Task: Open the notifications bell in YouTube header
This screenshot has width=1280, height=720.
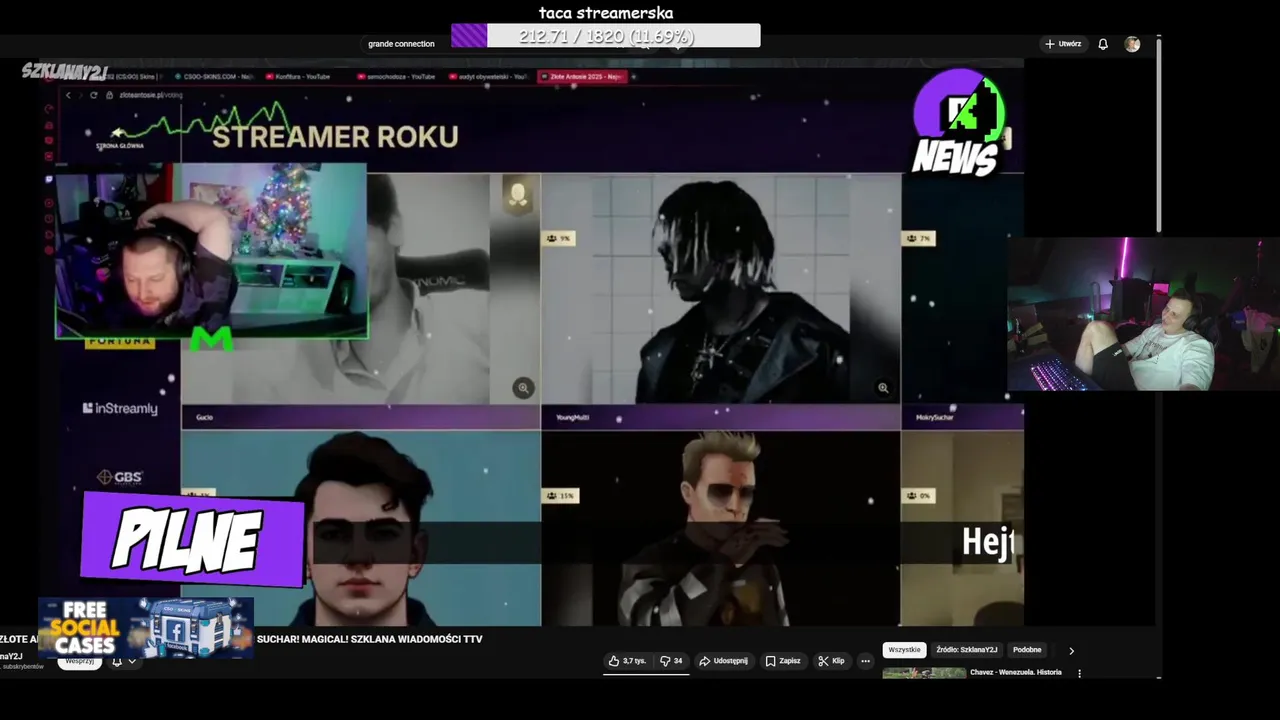Action: 1103,44
